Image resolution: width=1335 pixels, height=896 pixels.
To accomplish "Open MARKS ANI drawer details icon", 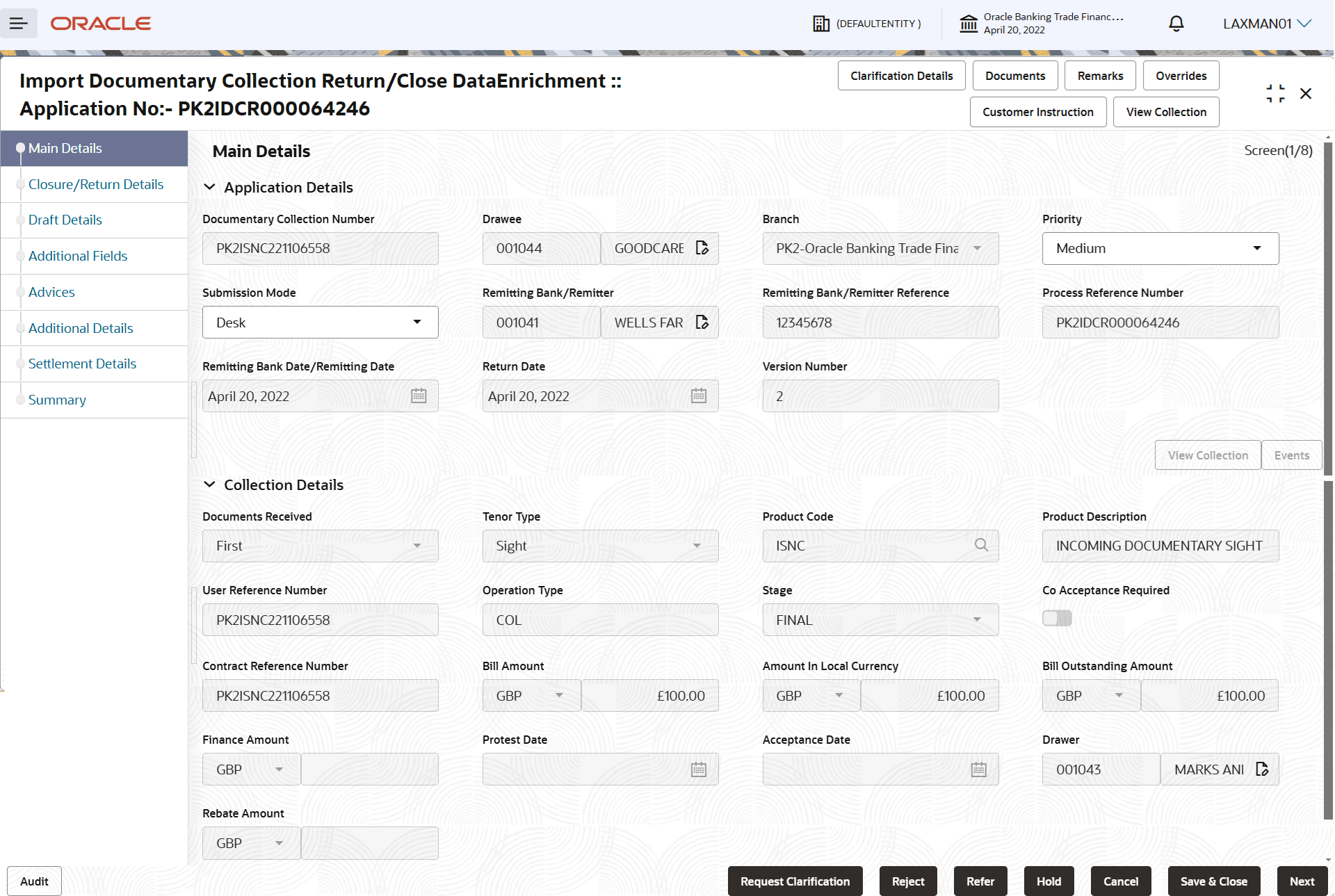I will (1263, 769).
